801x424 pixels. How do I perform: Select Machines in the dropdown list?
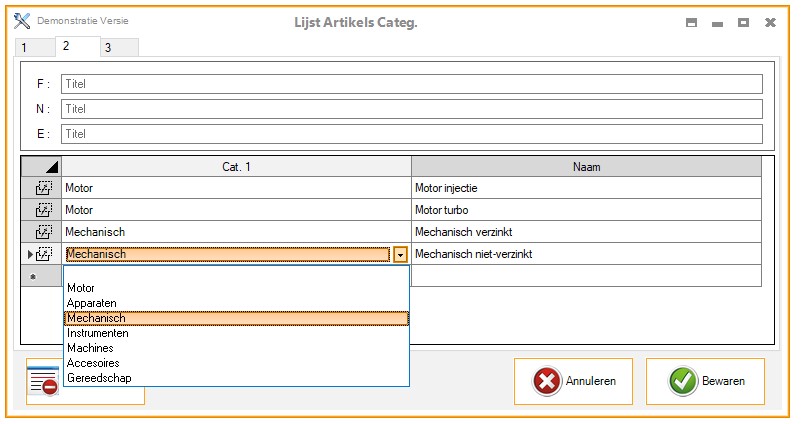(x=90, y=348)
